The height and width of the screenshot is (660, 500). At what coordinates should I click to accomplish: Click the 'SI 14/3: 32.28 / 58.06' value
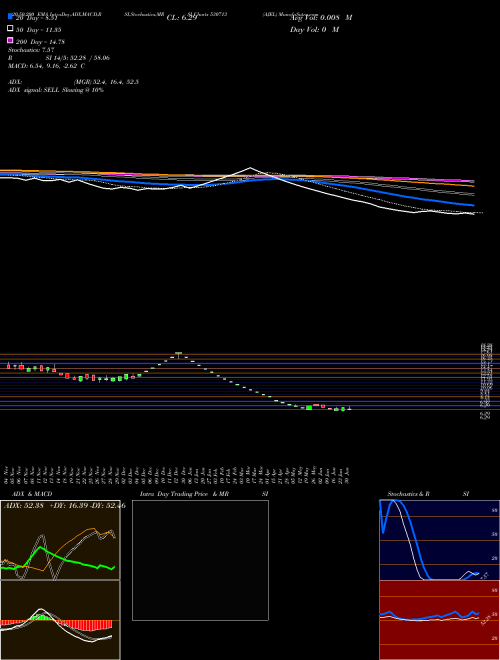(78, 58)
